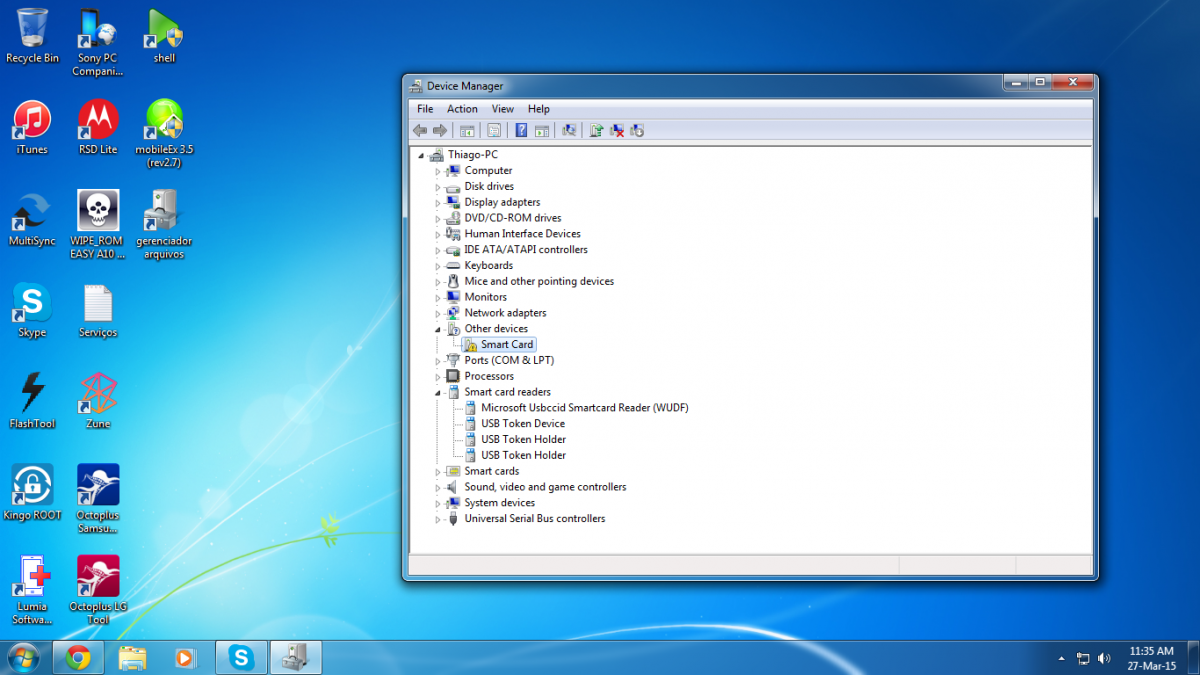Click the Uninstall device icon with red X
The image size is (1200, 675).
coord(617,130)
